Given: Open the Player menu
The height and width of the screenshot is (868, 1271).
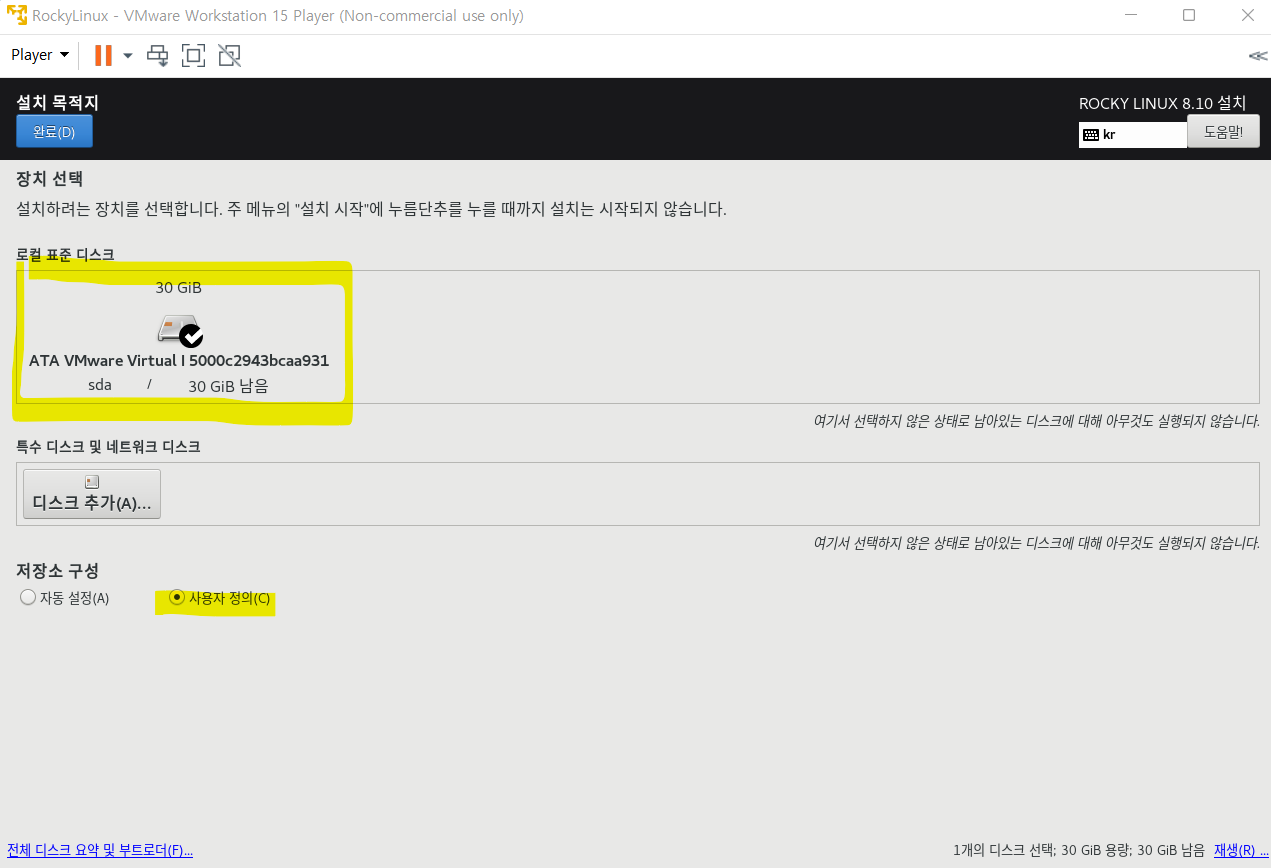Looking at the screenshot, I should [x=40, y=55].
